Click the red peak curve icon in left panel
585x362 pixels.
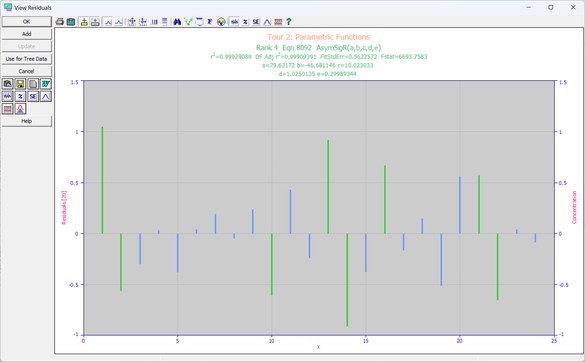pyautogui.click(x=20, y=109)
